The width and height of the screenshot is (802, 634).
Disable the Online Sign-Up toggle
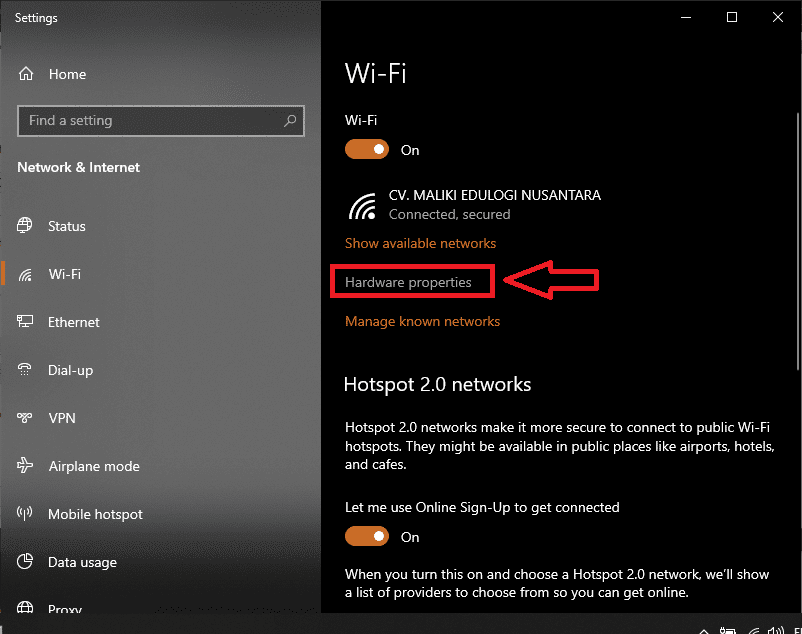[366, 537]
